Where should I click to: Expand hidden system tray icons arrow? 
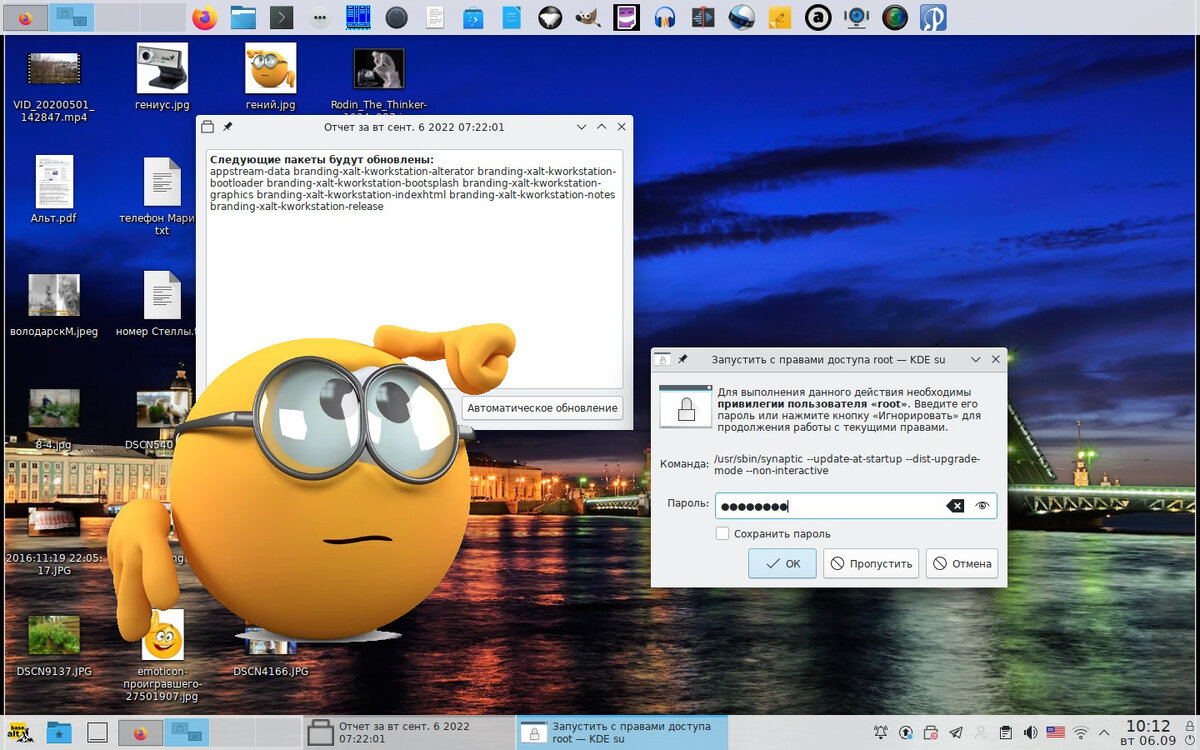click(x=1105, y=733)
